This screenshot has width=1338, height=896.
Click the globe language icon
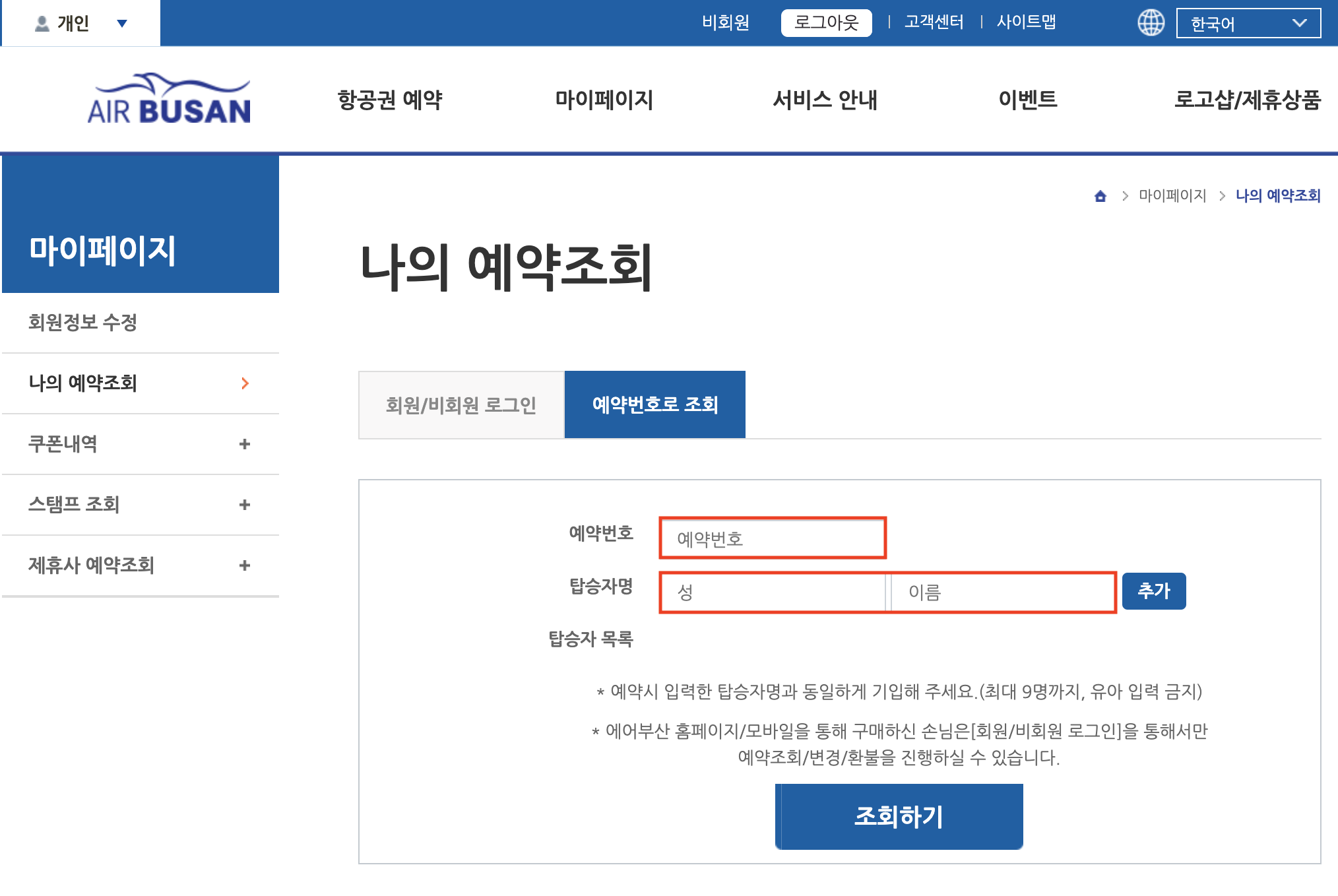[x=1151, y=23]
